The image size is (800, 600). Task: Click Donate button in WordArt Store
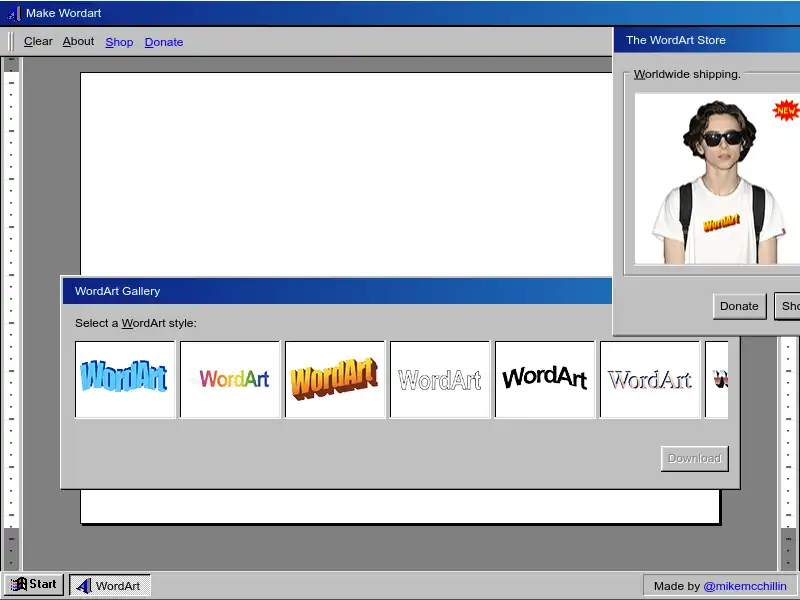[739, 306]
